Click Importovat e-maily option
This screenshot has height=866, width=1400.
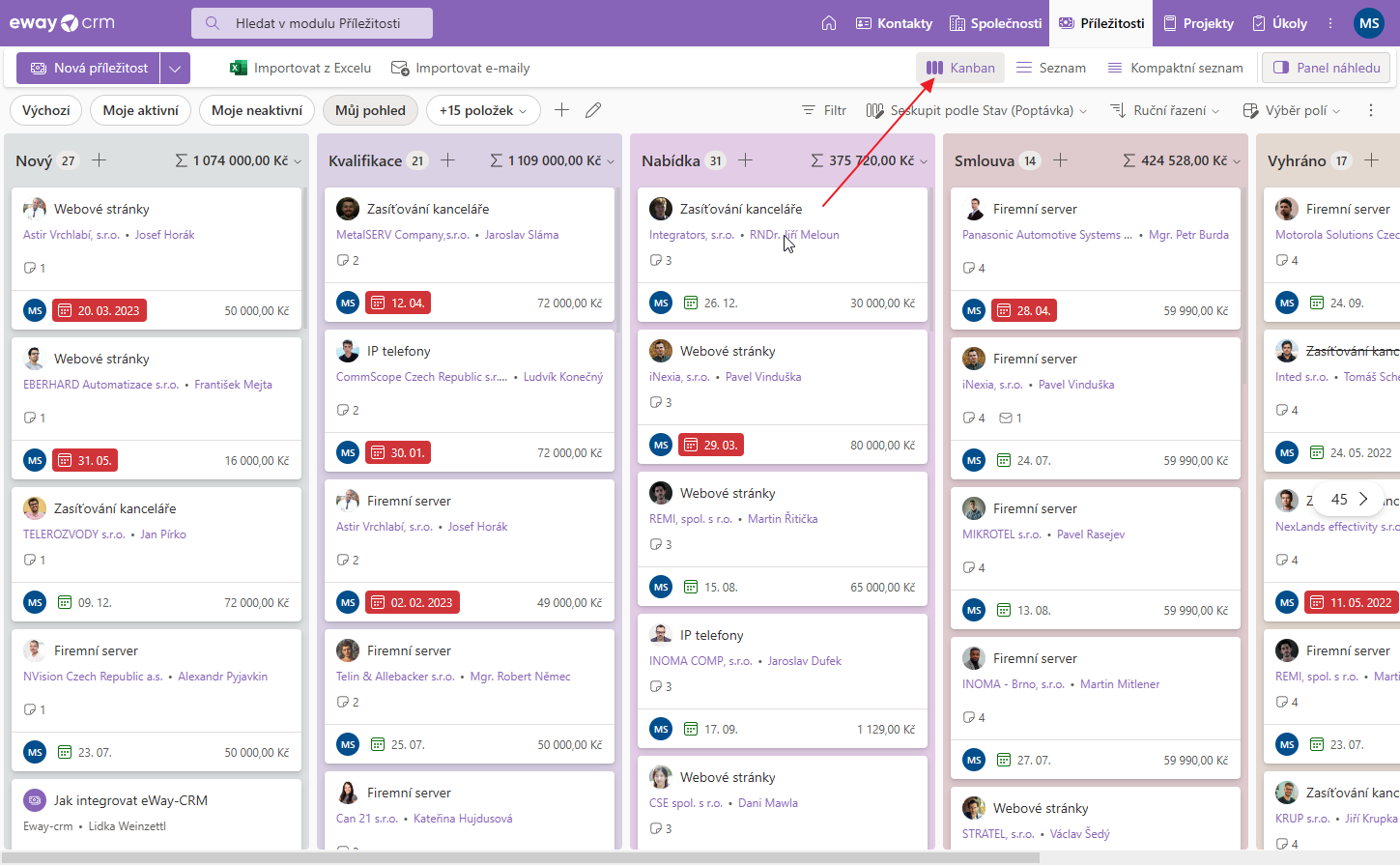pyautogui.click(x=460, y=68)
